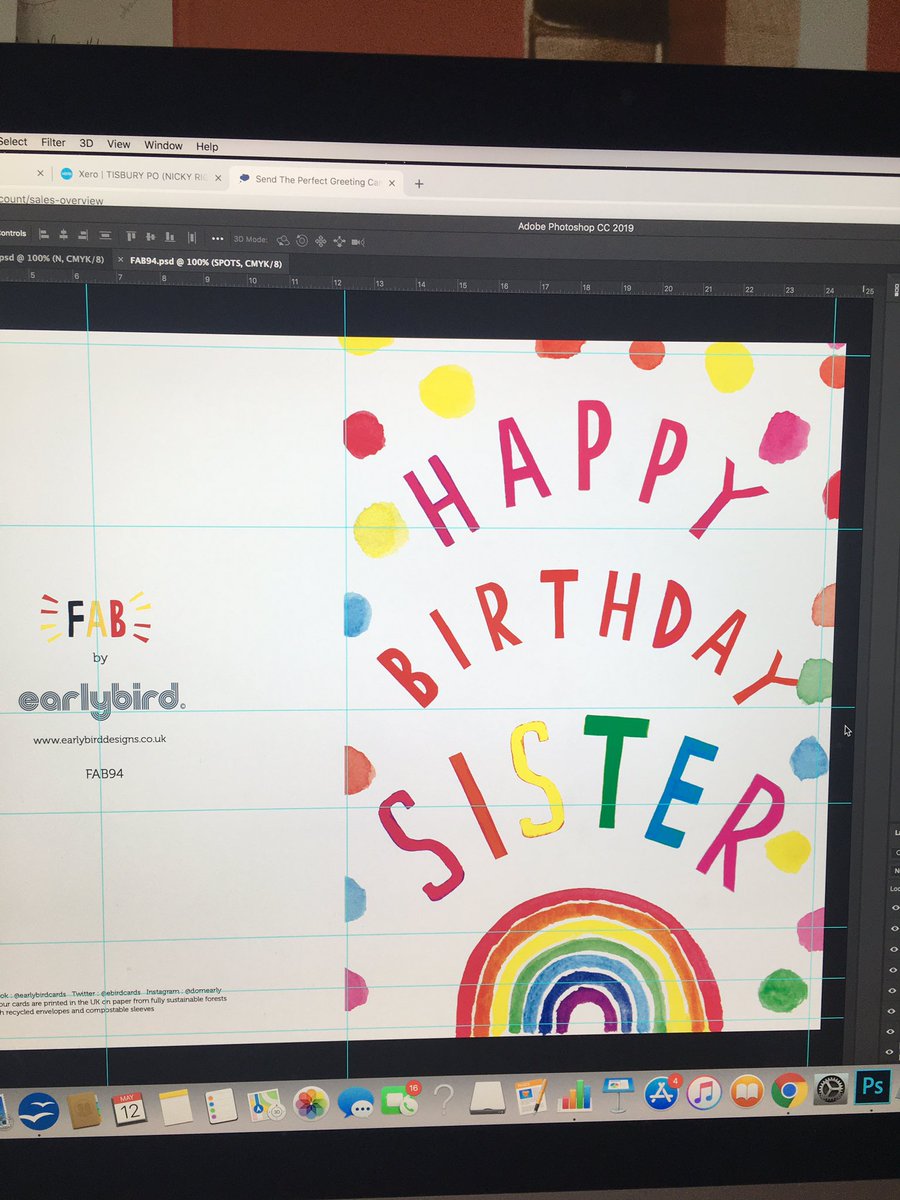The image size is (900, 1200).
Task: Open the three-dots more options button
Action: (x=217, y=239)
